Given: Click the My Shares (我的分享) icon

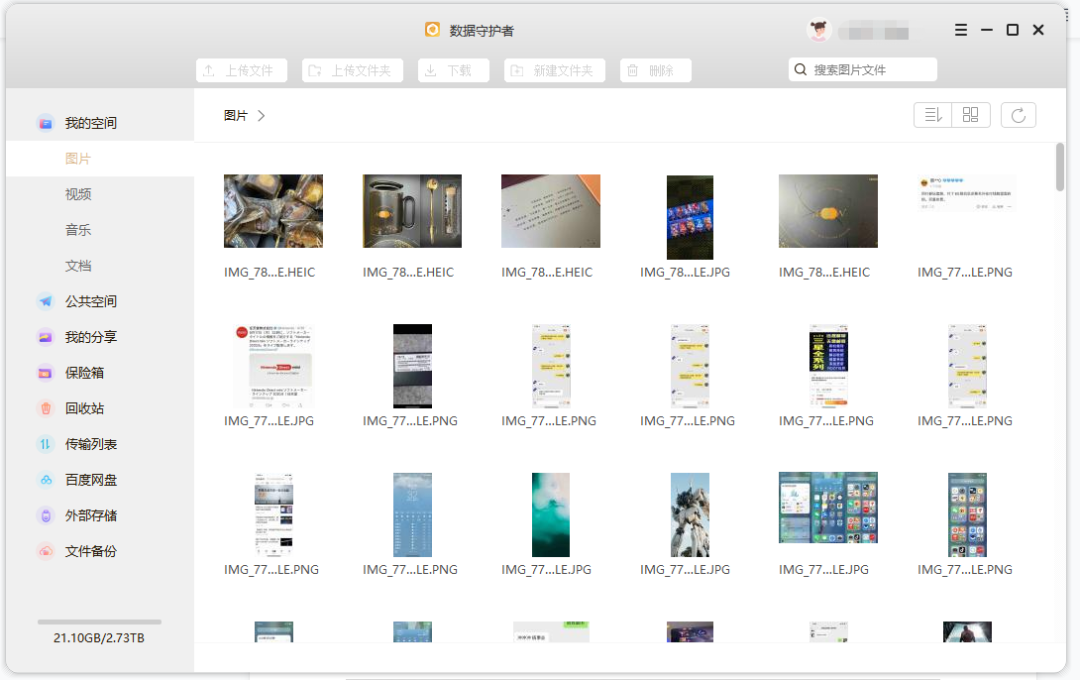Looking at the screenshot, I should (45, 338).
